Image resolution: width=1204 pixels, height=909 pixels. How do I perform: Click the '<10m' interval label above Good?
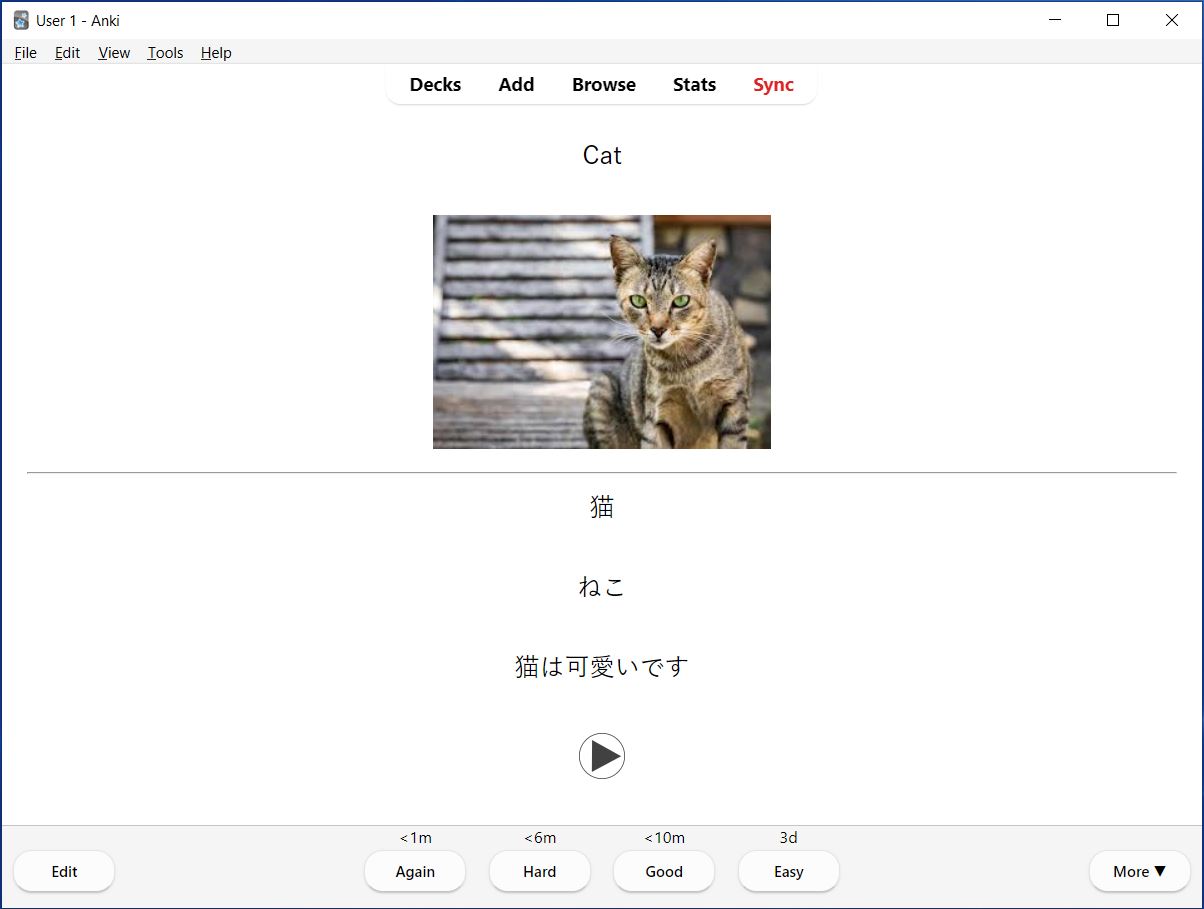click(x=664, y=838)
